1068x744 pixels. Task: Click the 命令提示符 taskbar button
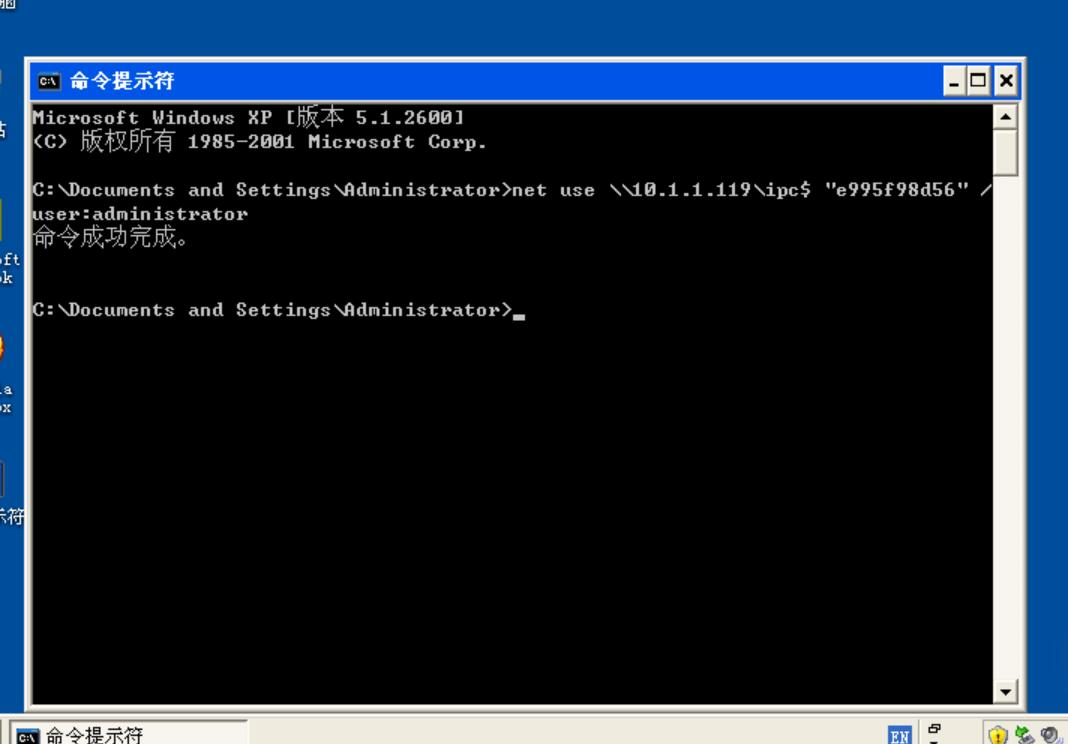129,732
